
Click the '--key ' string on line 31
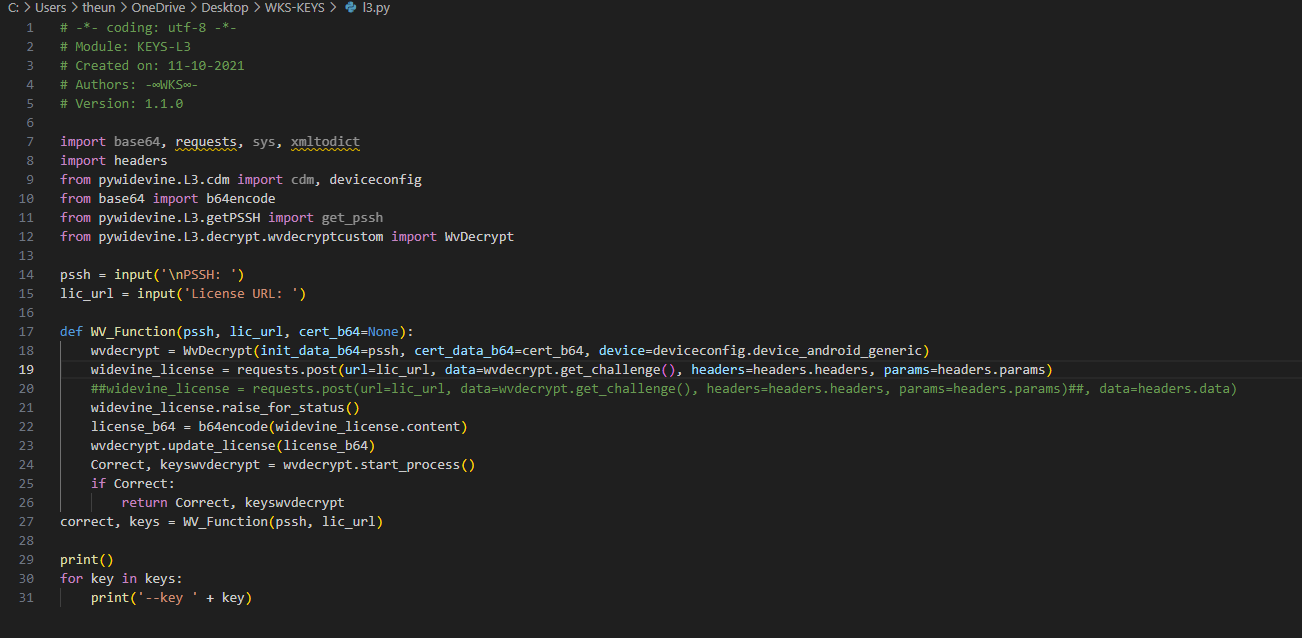[x=168, y=598]
